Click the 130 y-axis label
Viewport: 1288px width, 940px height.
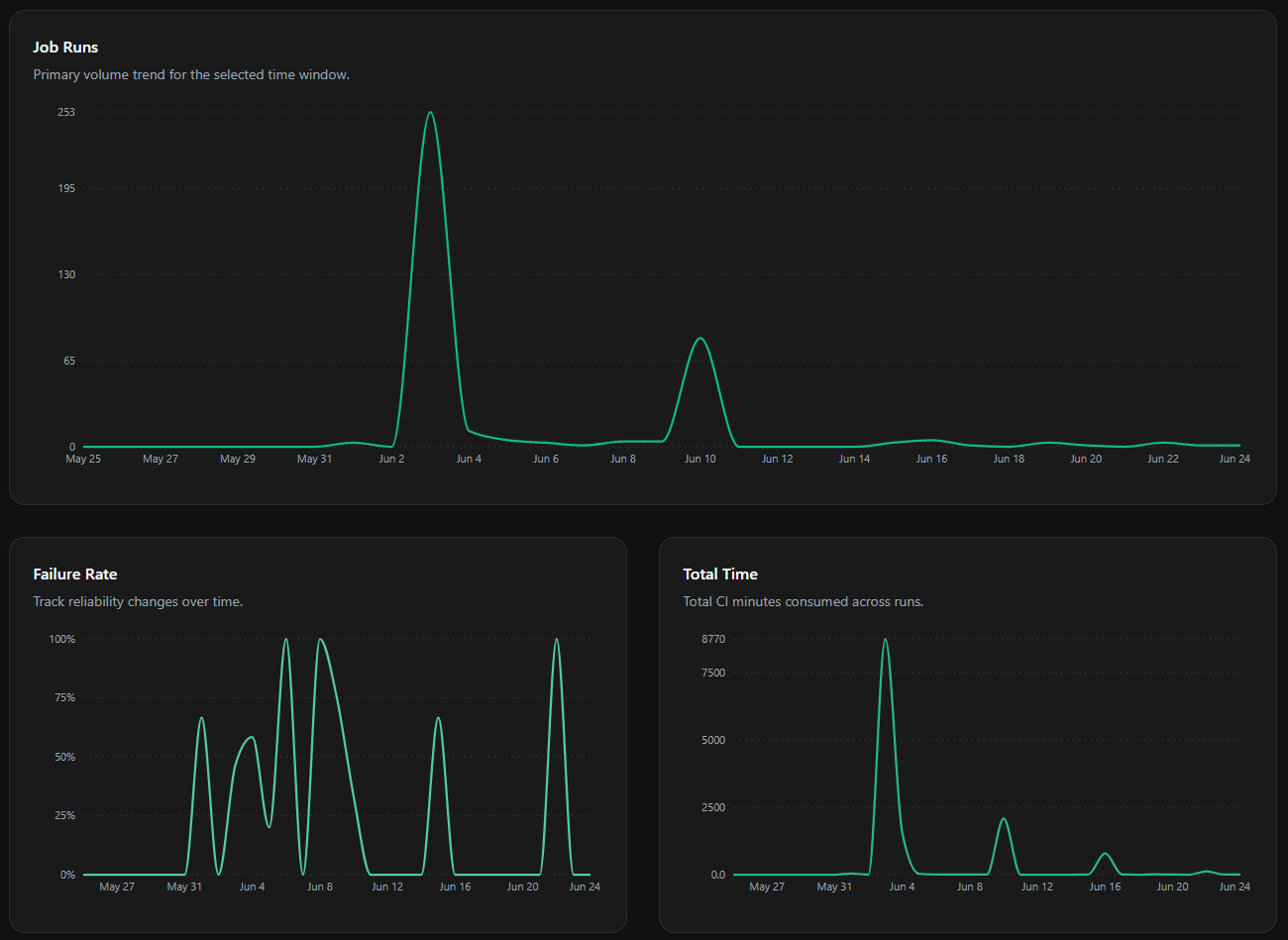point(66,274)
